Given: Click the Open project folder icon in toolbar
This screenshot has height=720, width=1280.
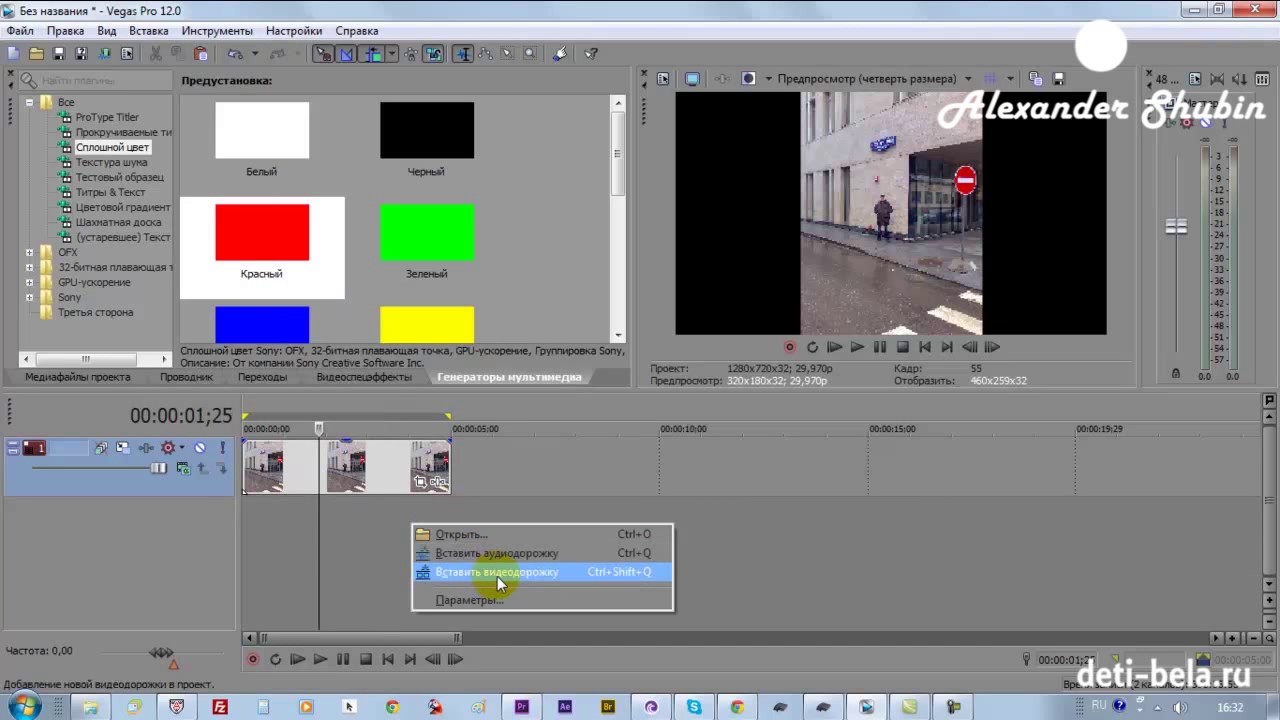Looking at the screenshot, I should 36,54.
